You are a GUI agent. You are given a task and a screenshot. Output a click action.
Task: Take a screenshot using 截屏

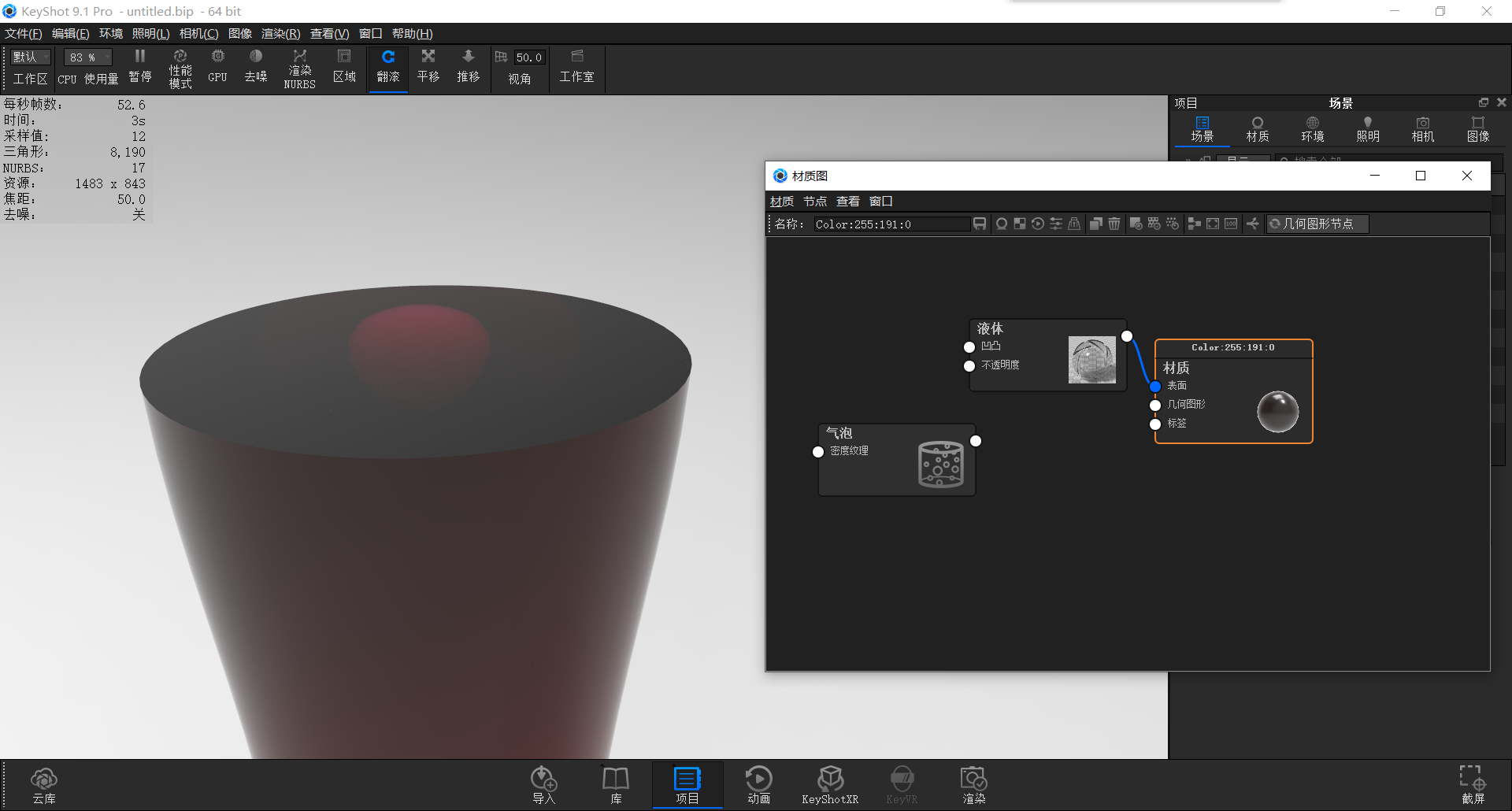tap(1469, 783)
